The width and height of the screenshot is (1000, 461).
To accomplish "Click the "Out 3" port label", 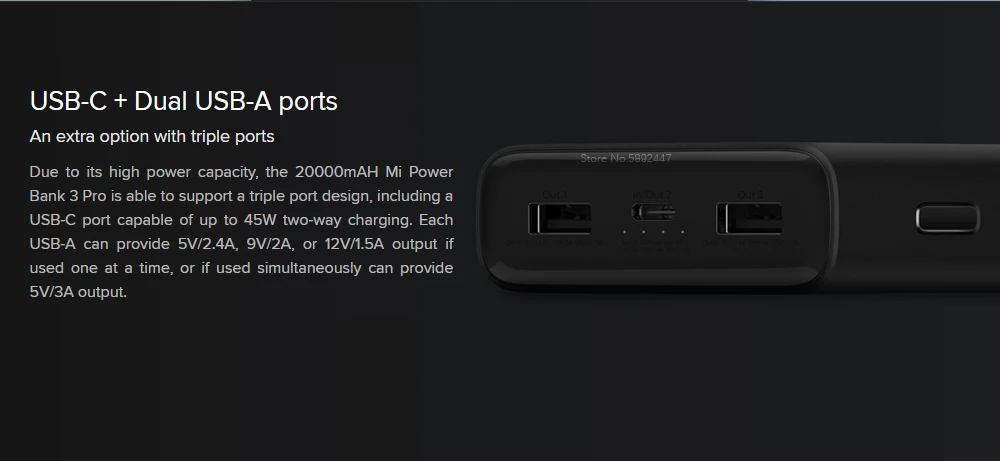I will (x=750, y=194).
